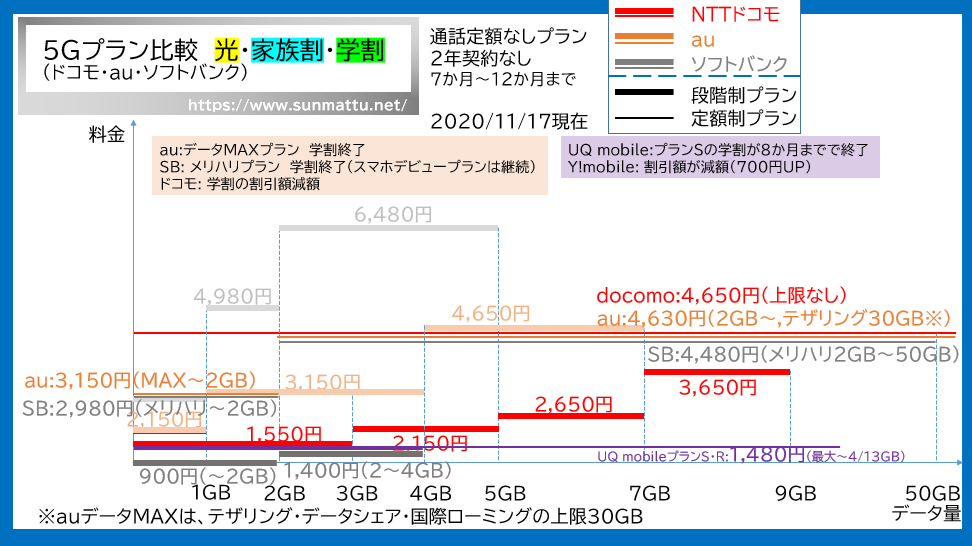Click the '9GB' axis tick label
The image size is (972, 546).
click(795, 494)
